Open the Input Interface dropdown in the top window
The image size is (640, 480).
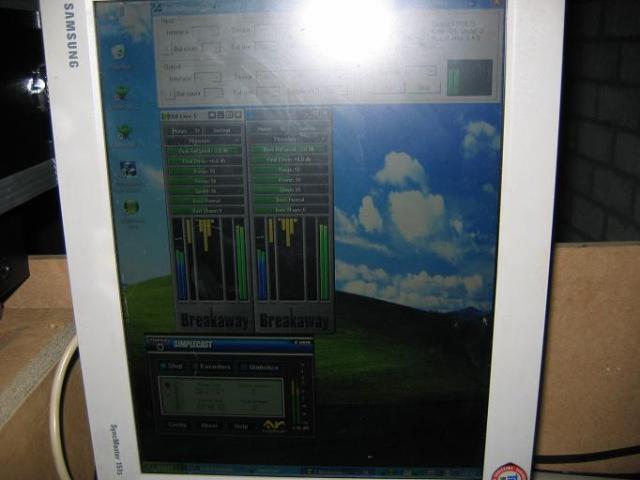point(206,32)
